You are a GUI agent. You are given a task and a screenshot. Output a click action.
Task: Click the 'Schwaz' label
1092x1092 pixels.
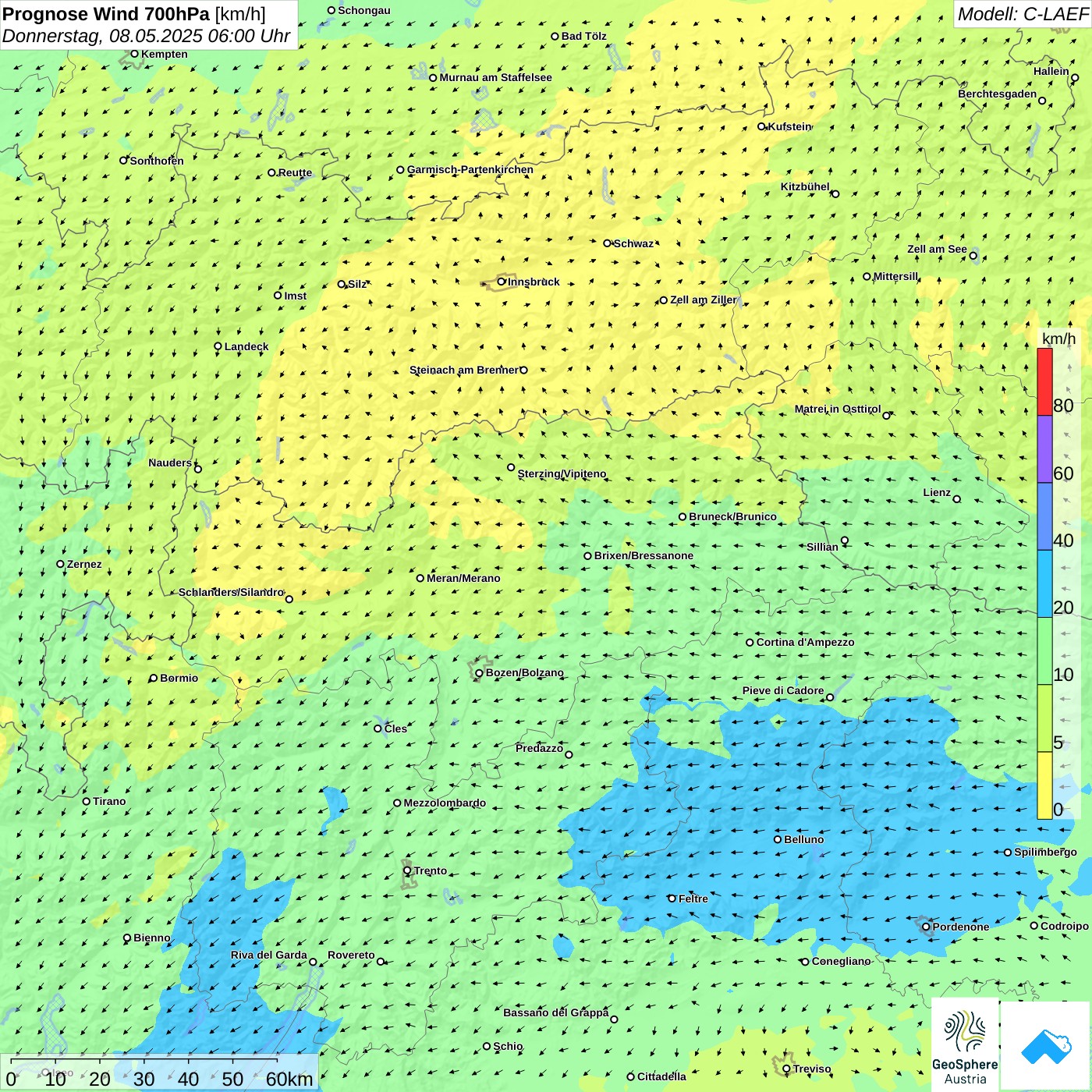(633, 243)
